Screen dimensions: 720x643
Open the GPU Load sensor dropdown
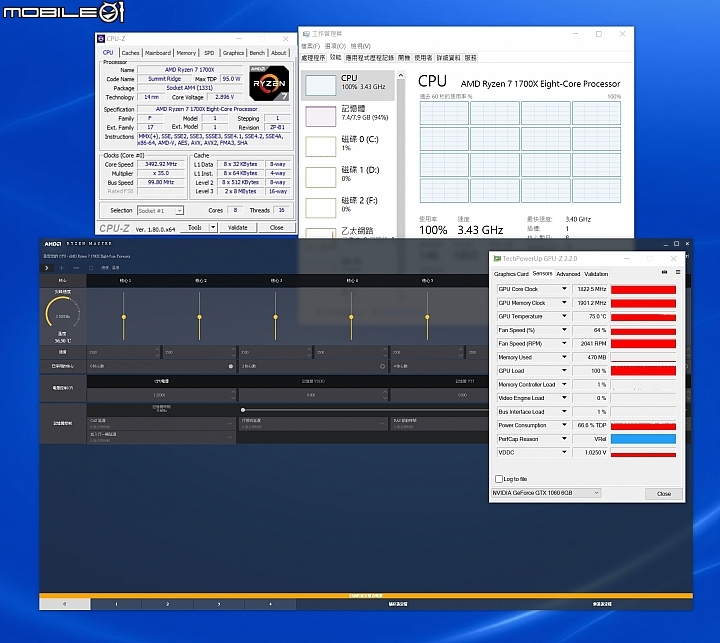coord(564,371)
